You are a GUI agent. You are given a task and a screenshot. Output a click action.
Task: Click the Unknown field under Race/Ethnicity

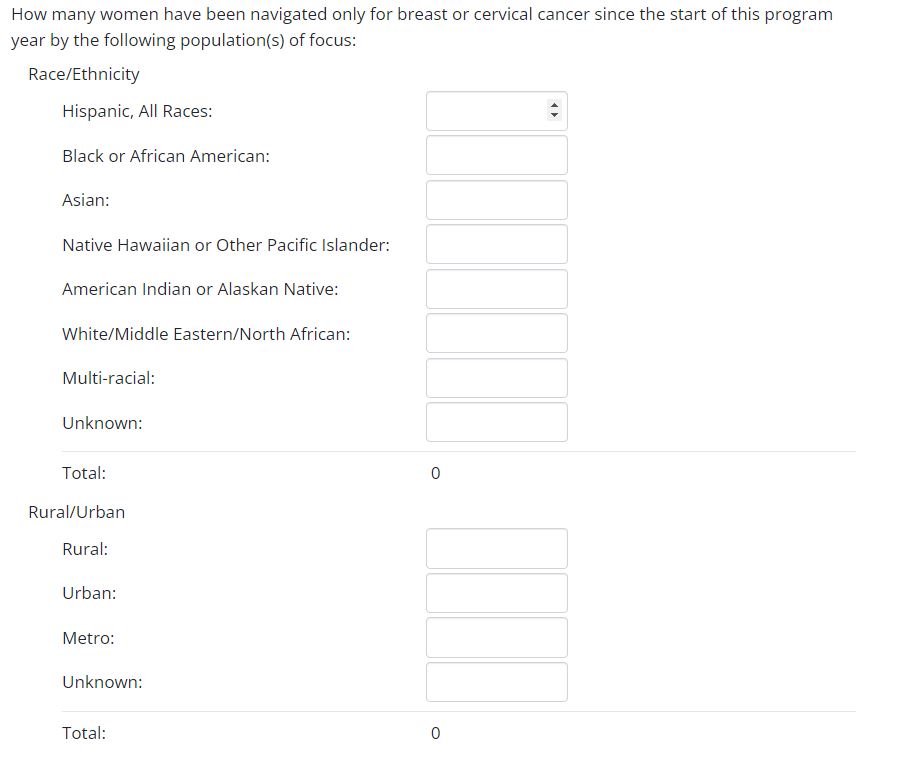[x=496, y=423]
